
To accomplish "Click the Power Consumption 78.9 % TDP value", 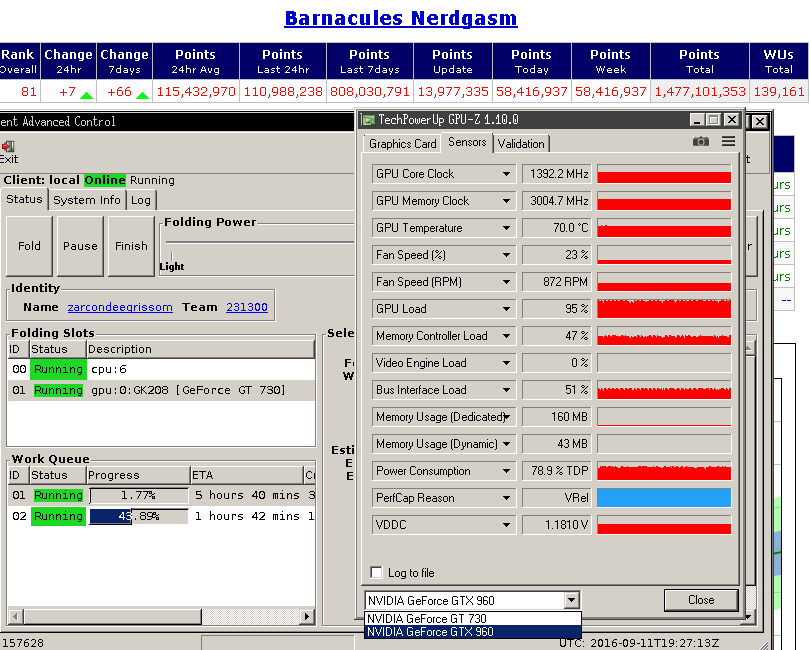I will pos(557,471).
